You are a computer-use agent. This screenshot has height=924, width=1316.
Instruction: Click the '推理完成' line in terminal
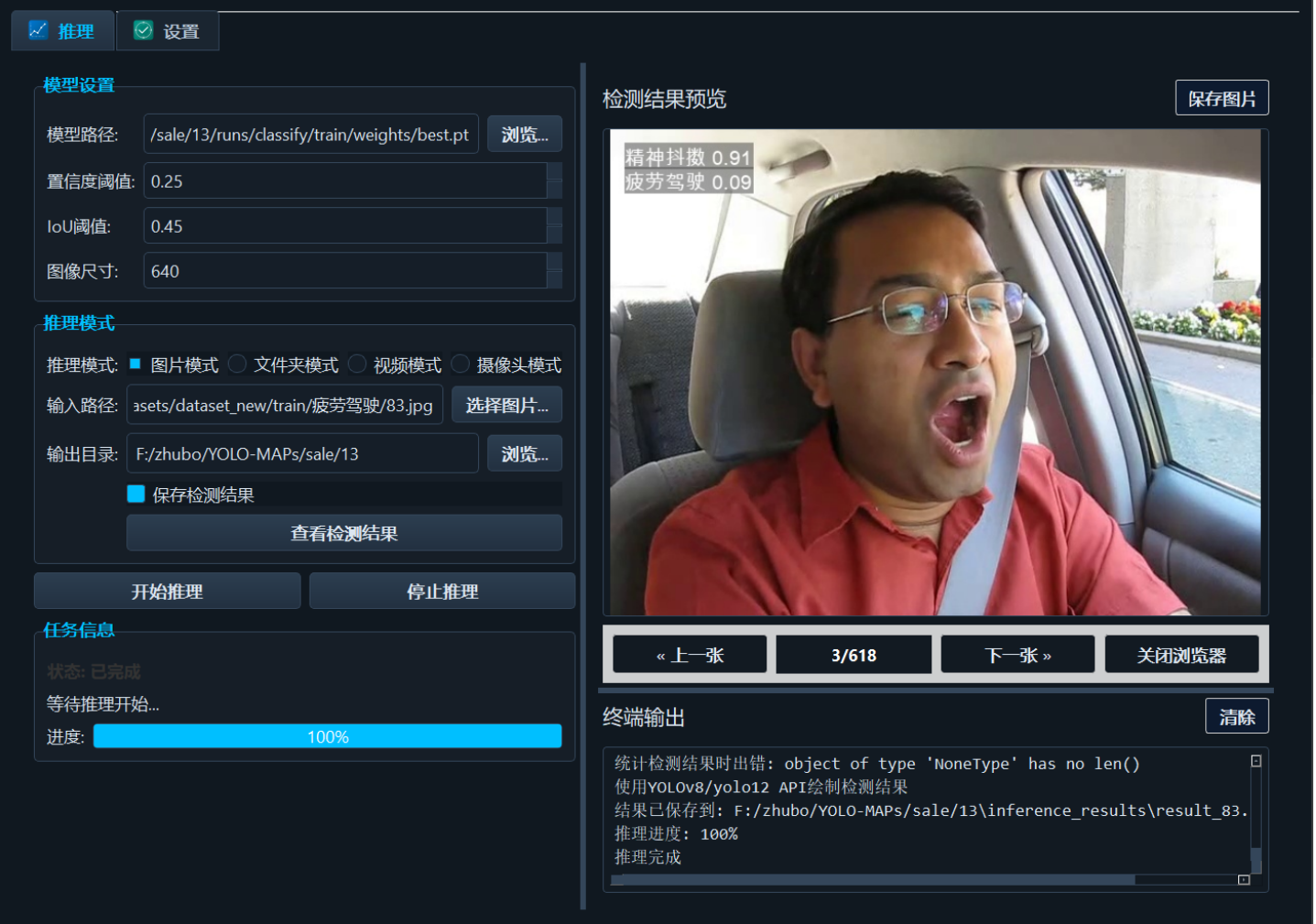[x=647, y=857]
